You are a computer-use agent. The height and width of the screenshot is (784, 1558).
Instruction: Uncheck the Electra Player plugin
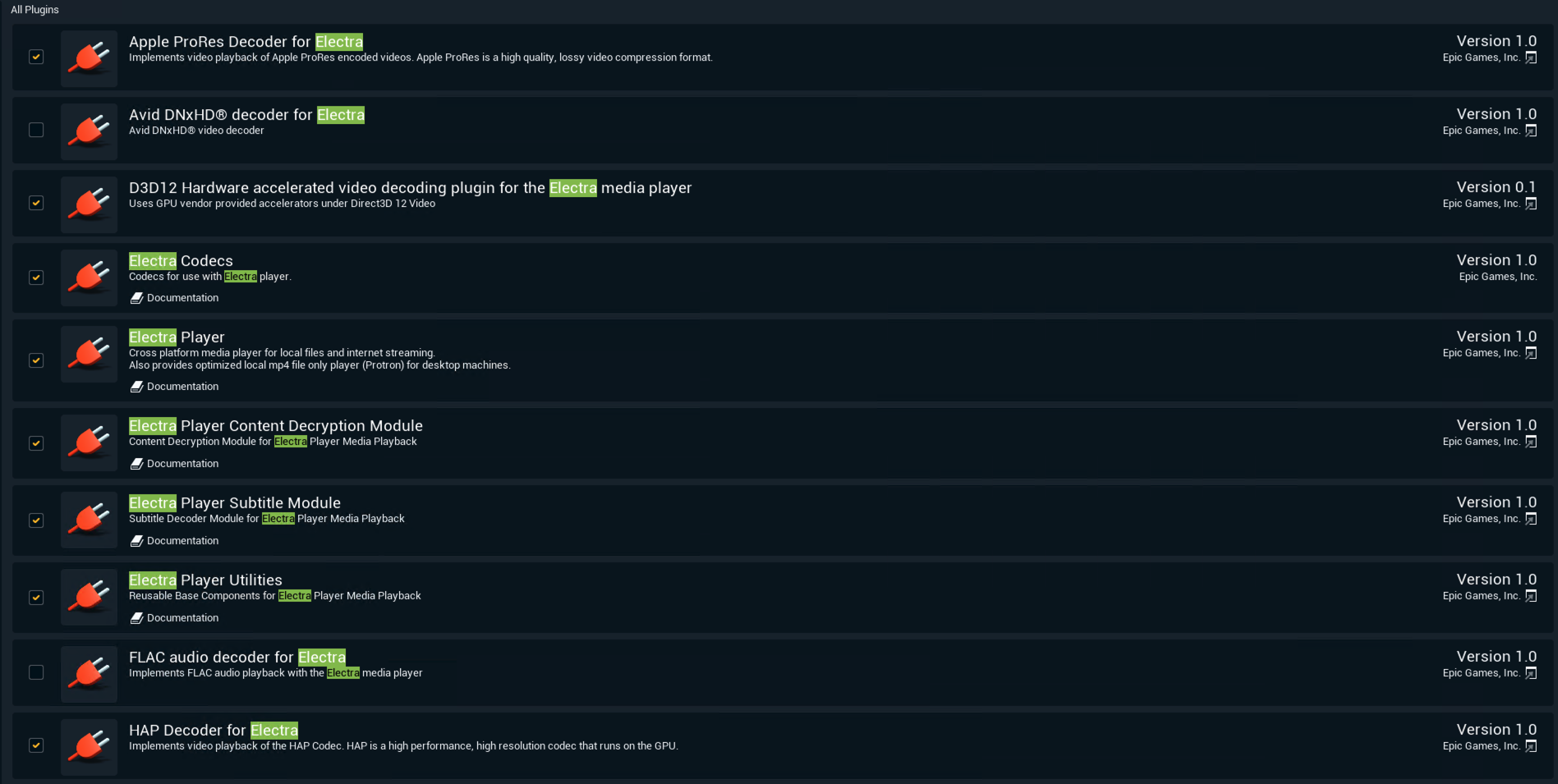(x=36, y=360)
